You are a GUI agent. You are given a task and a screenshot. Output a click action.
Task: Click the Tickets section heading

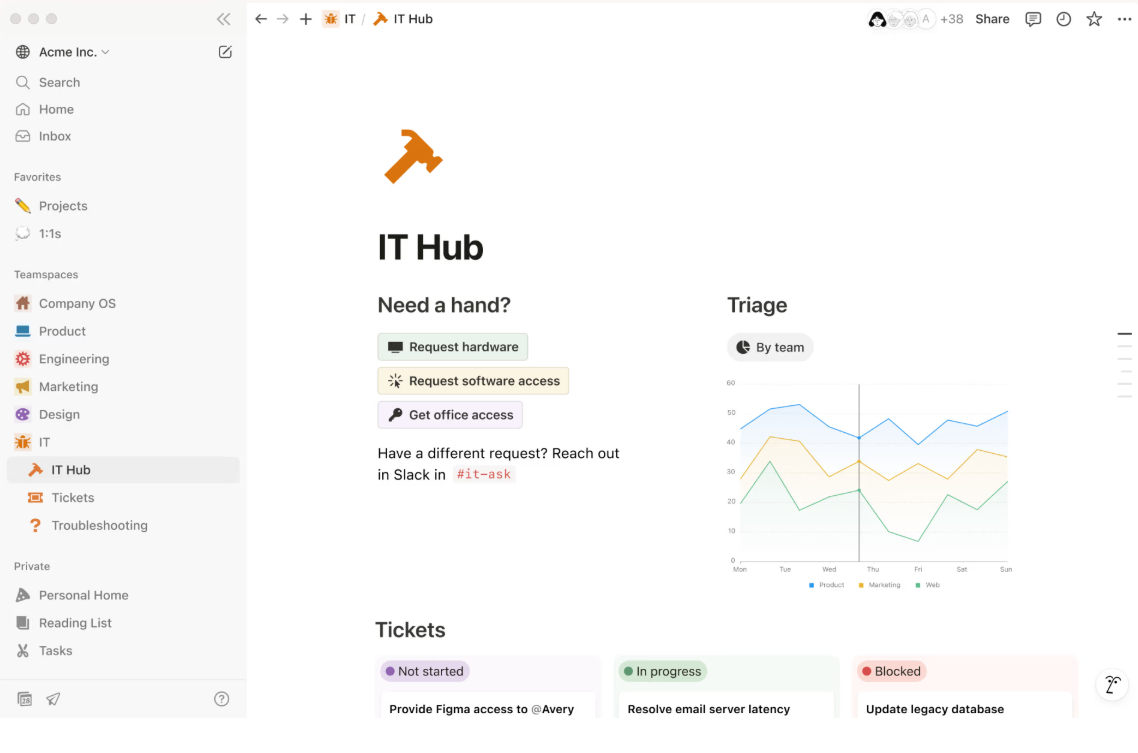[410, 630]
